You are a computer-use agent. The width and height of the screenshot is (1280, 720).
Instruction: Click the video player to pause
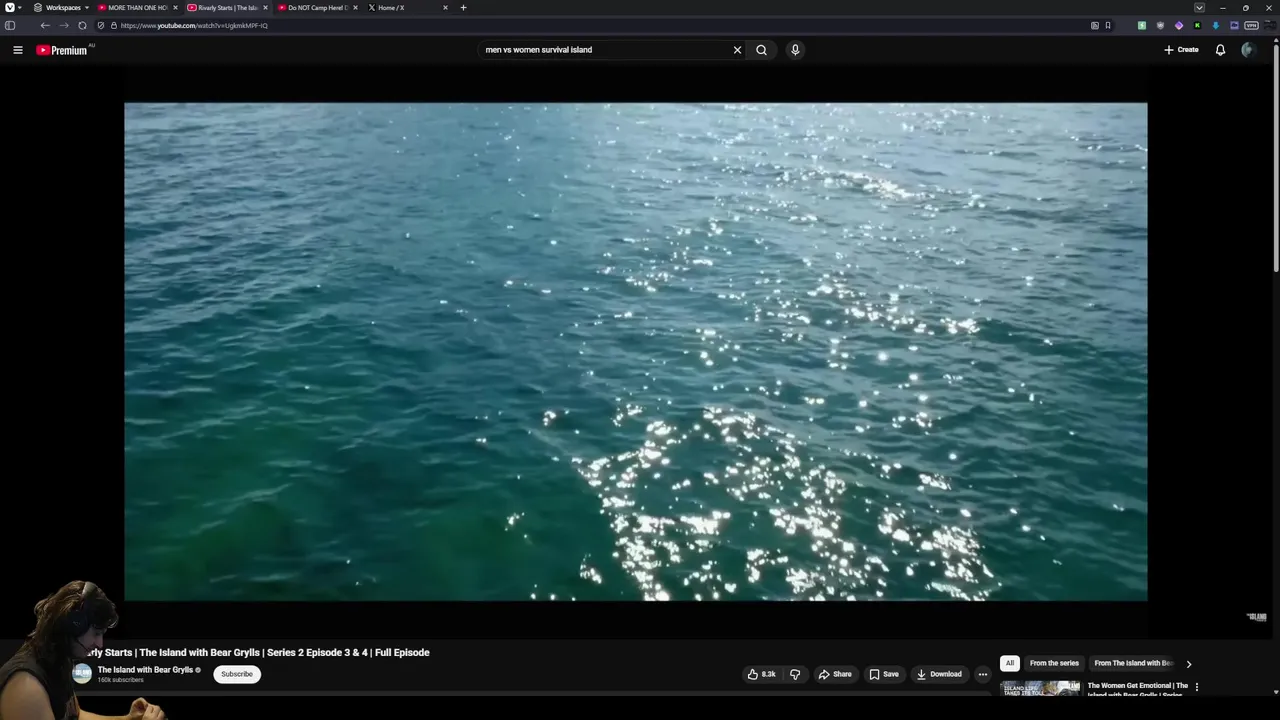coord(636,352)
